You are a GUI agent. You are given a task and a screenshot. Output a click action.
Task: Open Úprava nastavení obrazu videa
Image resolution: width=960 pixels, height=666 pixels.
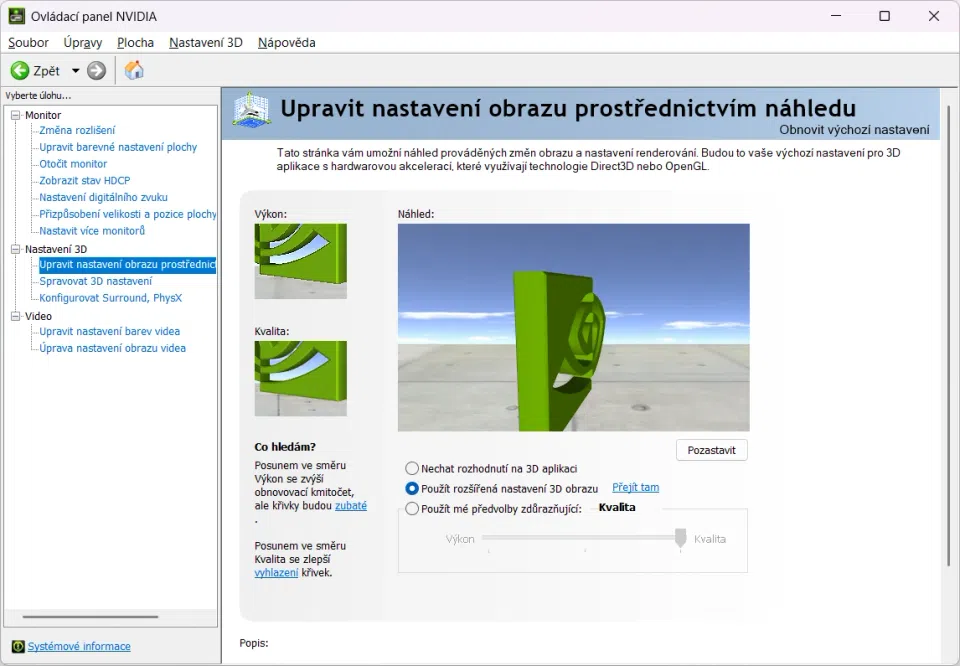113,348
